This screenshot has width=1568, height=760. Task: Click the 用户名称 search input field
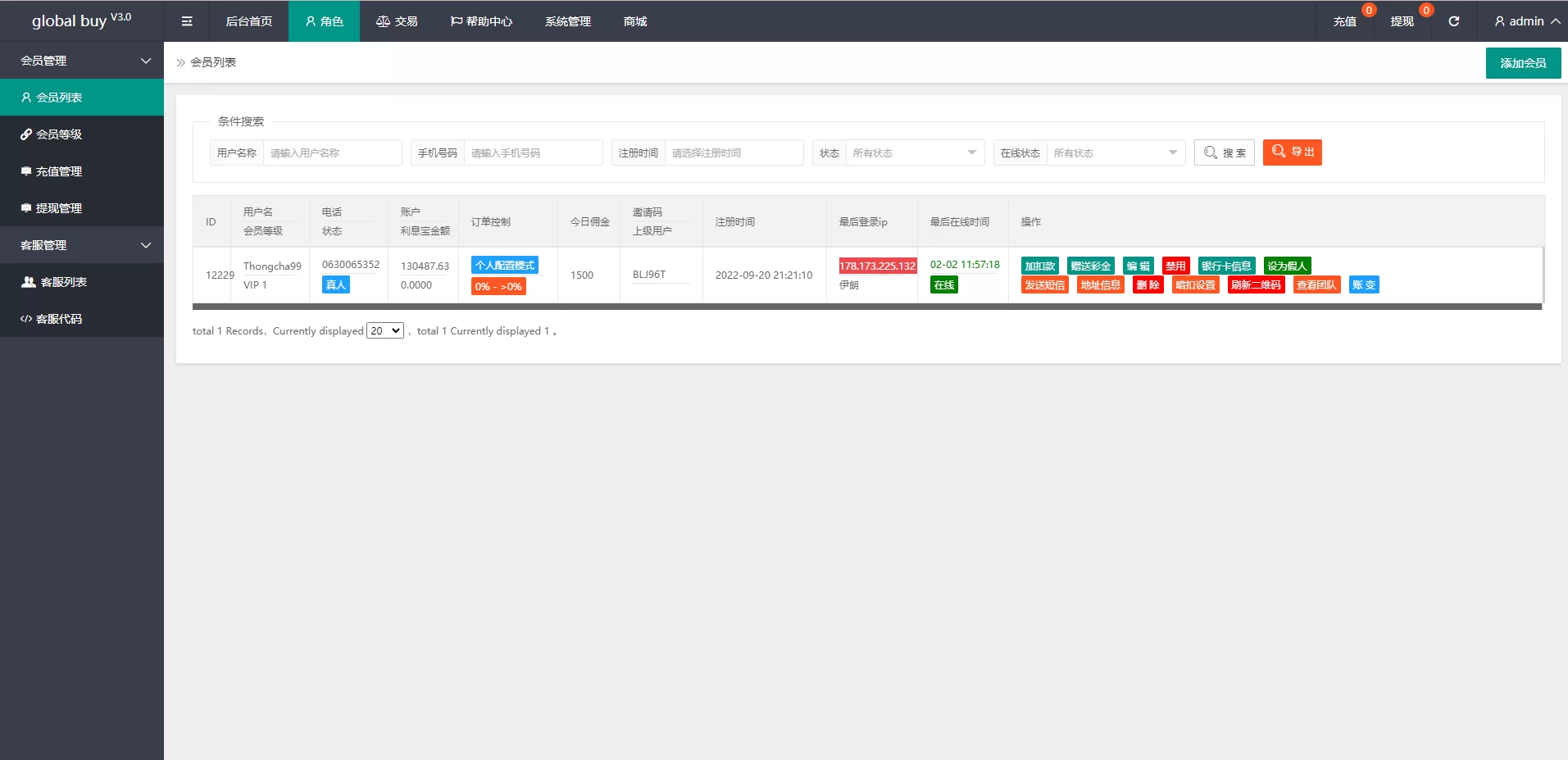332,153
